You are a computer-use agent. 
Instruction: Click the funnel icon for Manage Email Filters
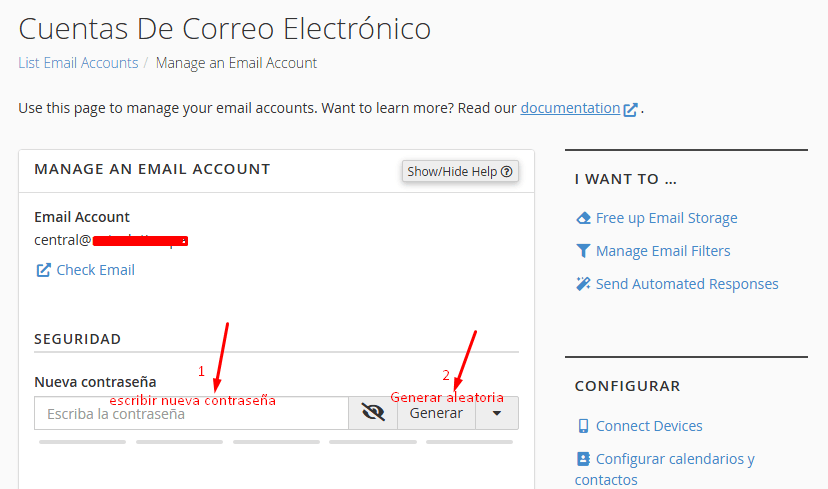point(584,251)
